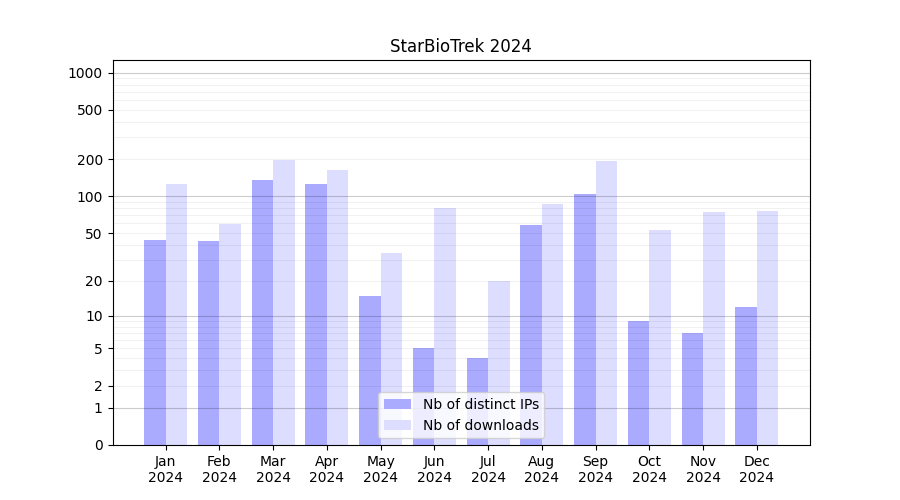The image size is (900, 500).
Task: Click the 'Nb of downloads' legend color swatch
Action: pos(397,425)
